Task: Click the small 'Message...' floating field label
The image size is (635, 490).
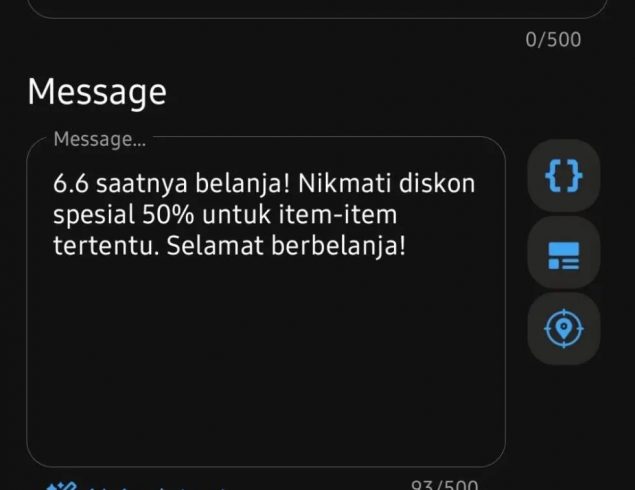Action: 100,139
